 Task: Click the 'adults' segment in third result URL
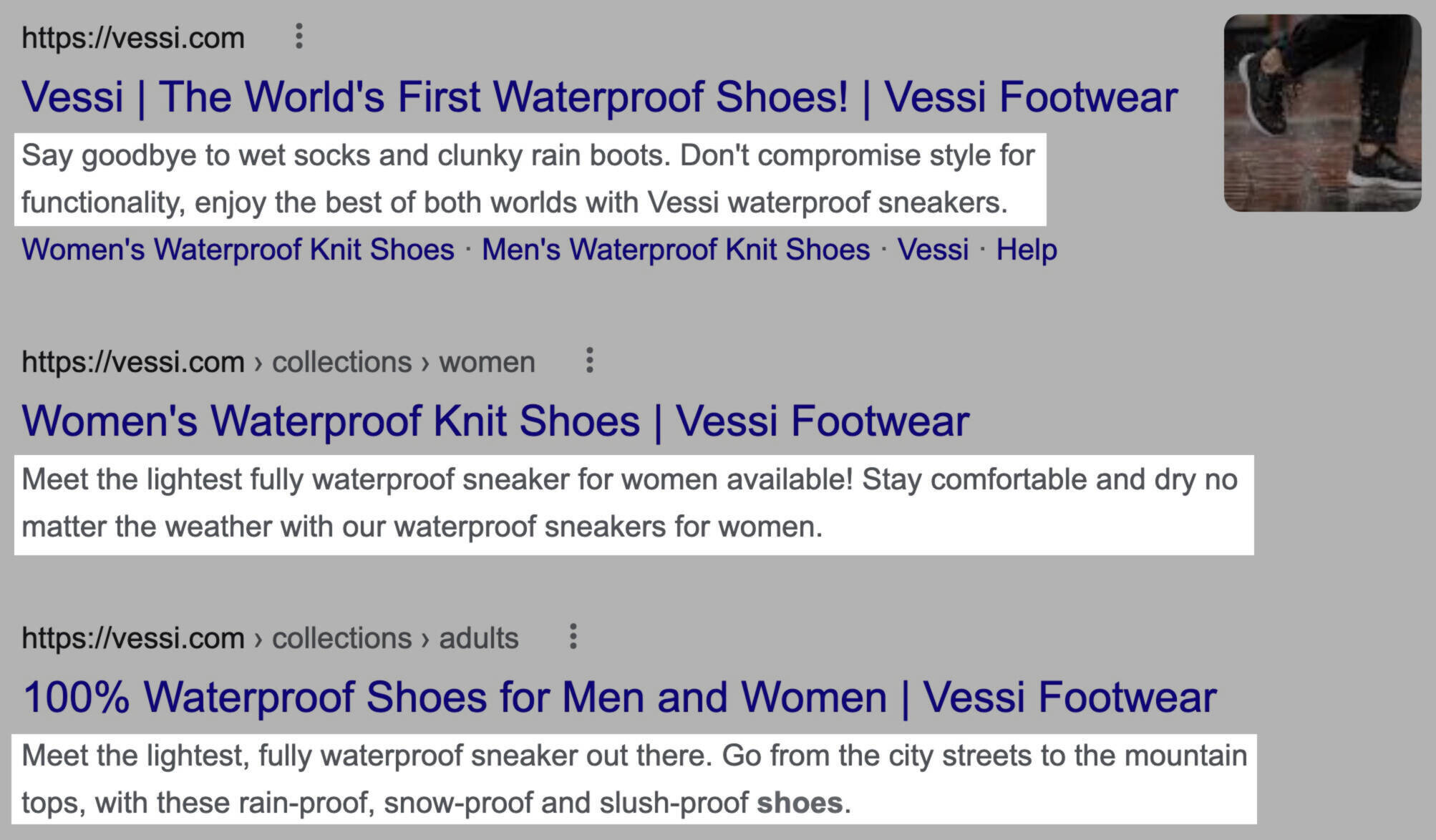[478, 638]
